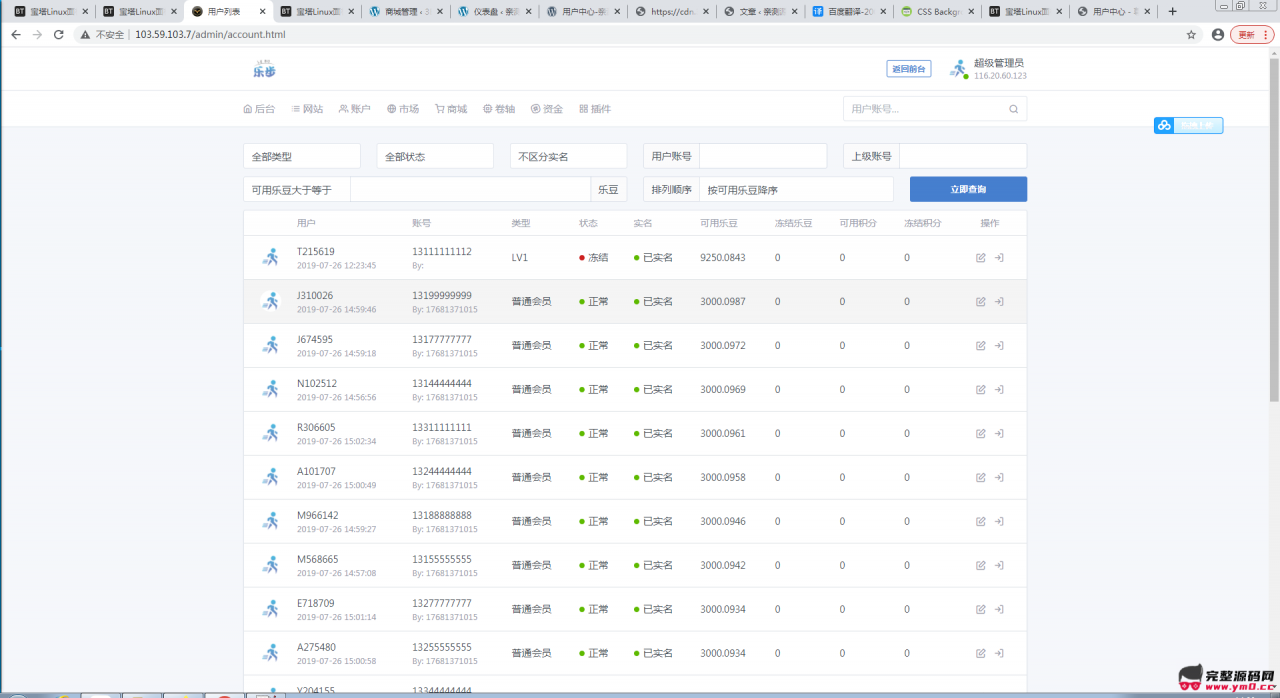This screenshot has width=1280, height=698.
Task: Click the browser reload icon
Action: pyautogui.click(x=59, y=34)
